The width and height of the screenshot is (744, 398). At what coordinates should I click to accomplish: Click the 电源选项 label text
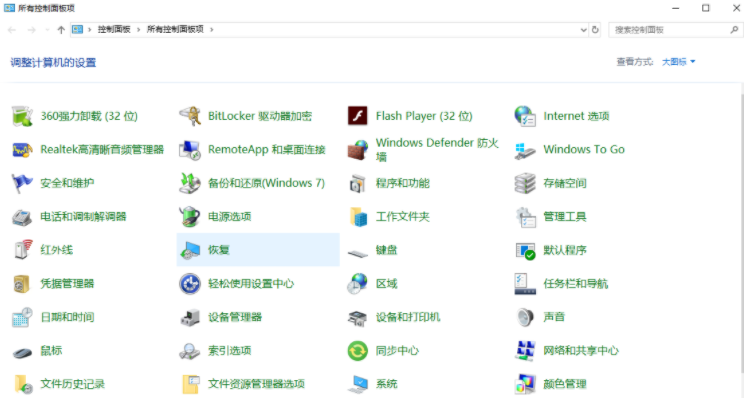[x=230, y=217]
